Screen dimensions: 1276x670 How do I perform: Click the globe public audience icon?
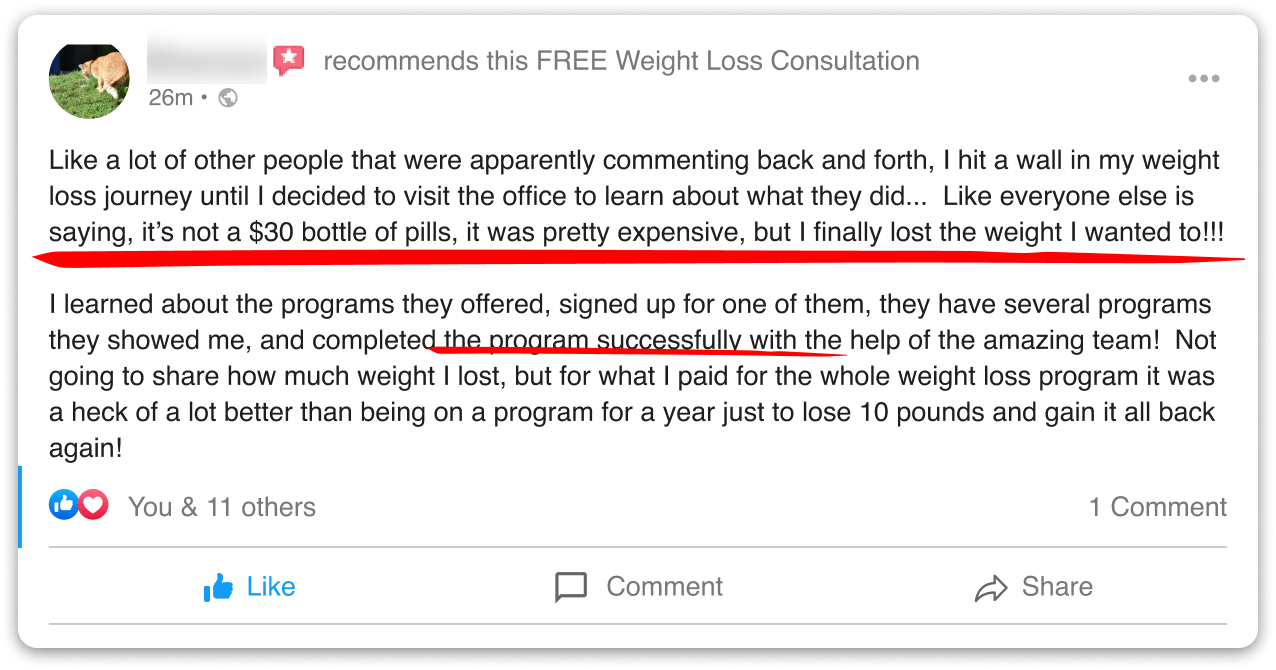pyautogui.click(x=228, y=98)
